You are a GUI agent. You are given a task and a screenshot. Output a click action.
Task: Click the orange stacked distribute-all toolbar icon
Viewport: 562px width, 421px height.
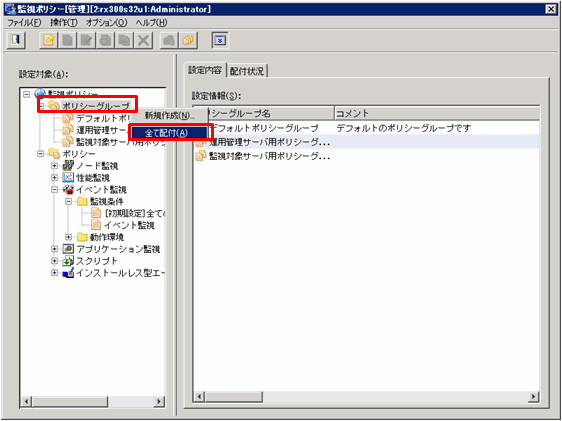tap(188, 40)
